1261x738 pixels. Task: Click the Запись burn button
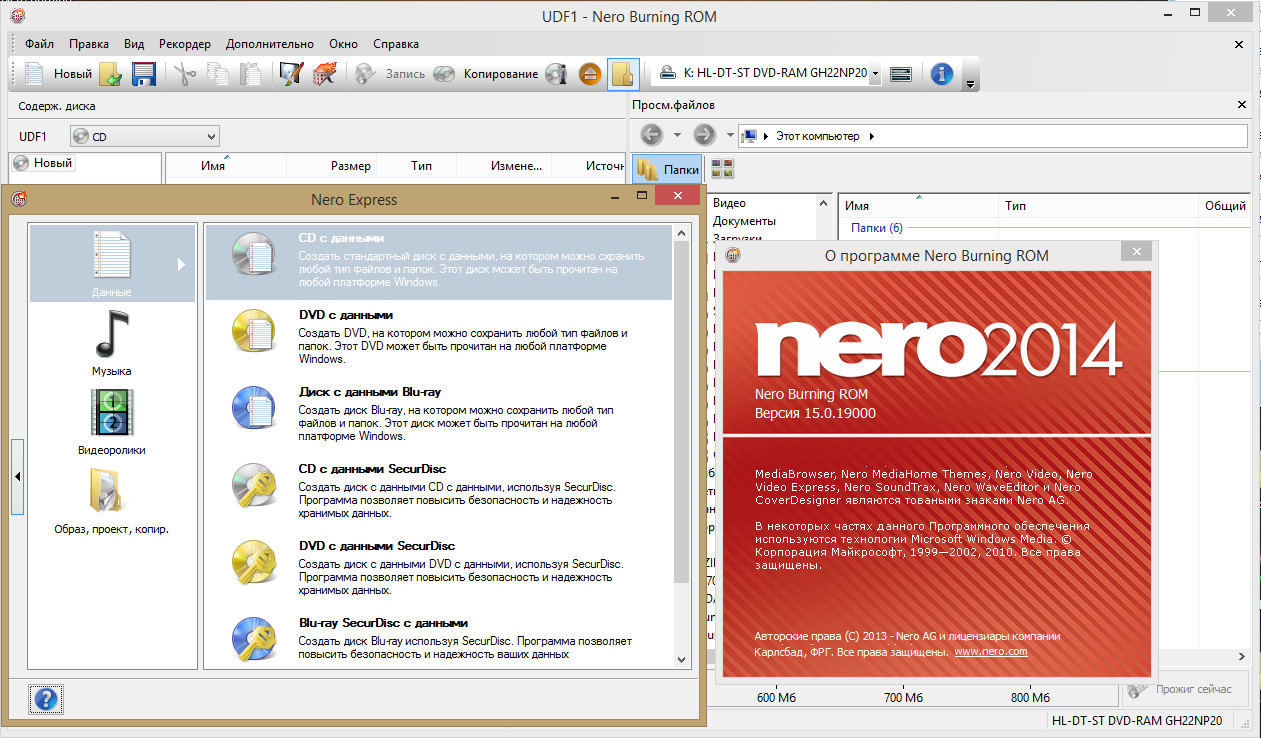coord(391,73)
